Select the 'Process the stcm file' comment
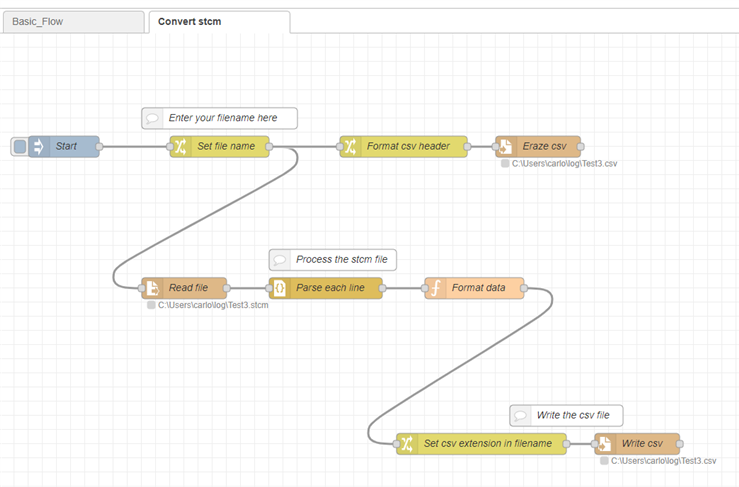Image resolution: width=739 pixels, height=487 pixels. point(333,260)
